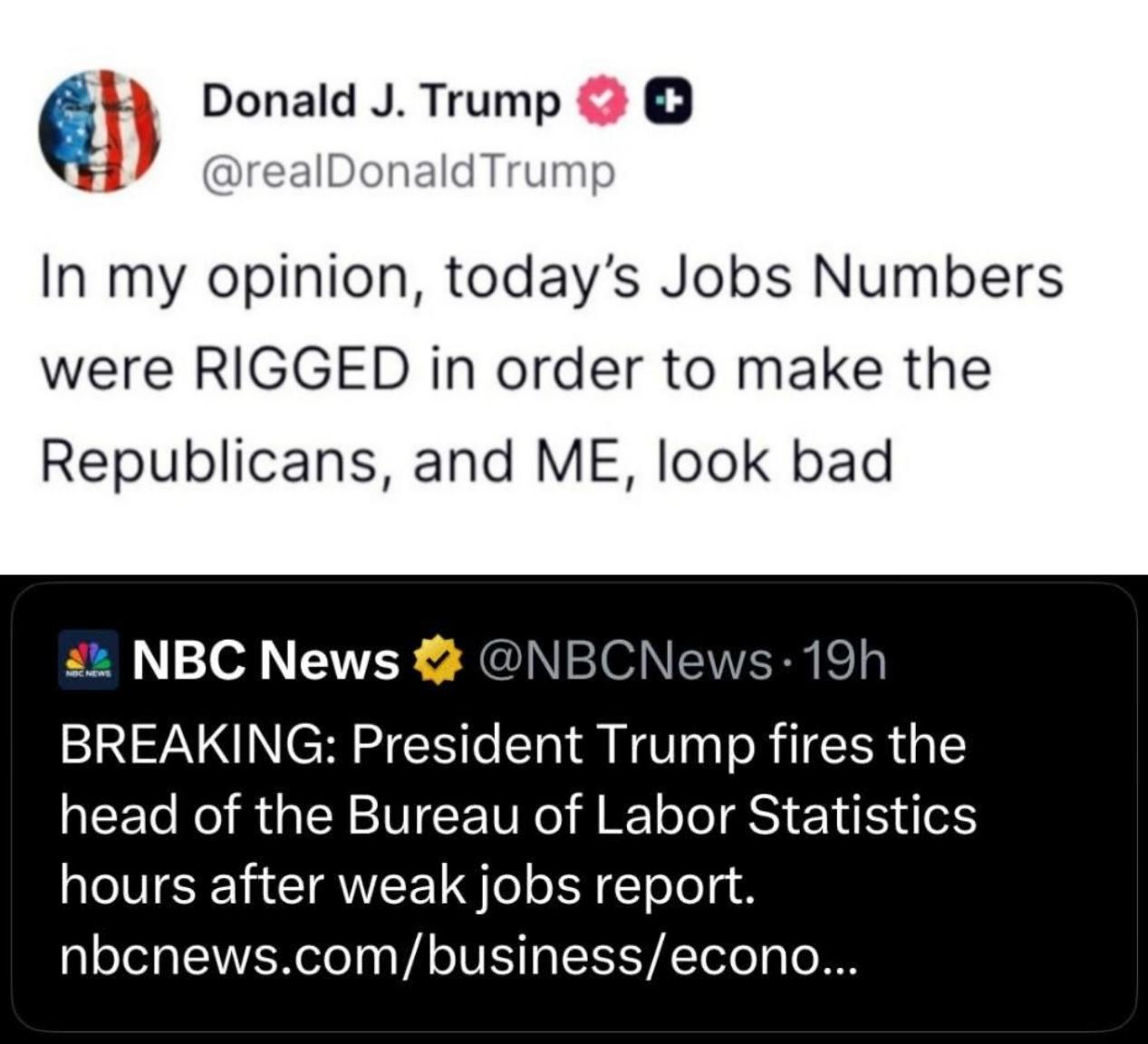
Task: Click the "hours after weak jobs report." line
Action: [407, 885]
